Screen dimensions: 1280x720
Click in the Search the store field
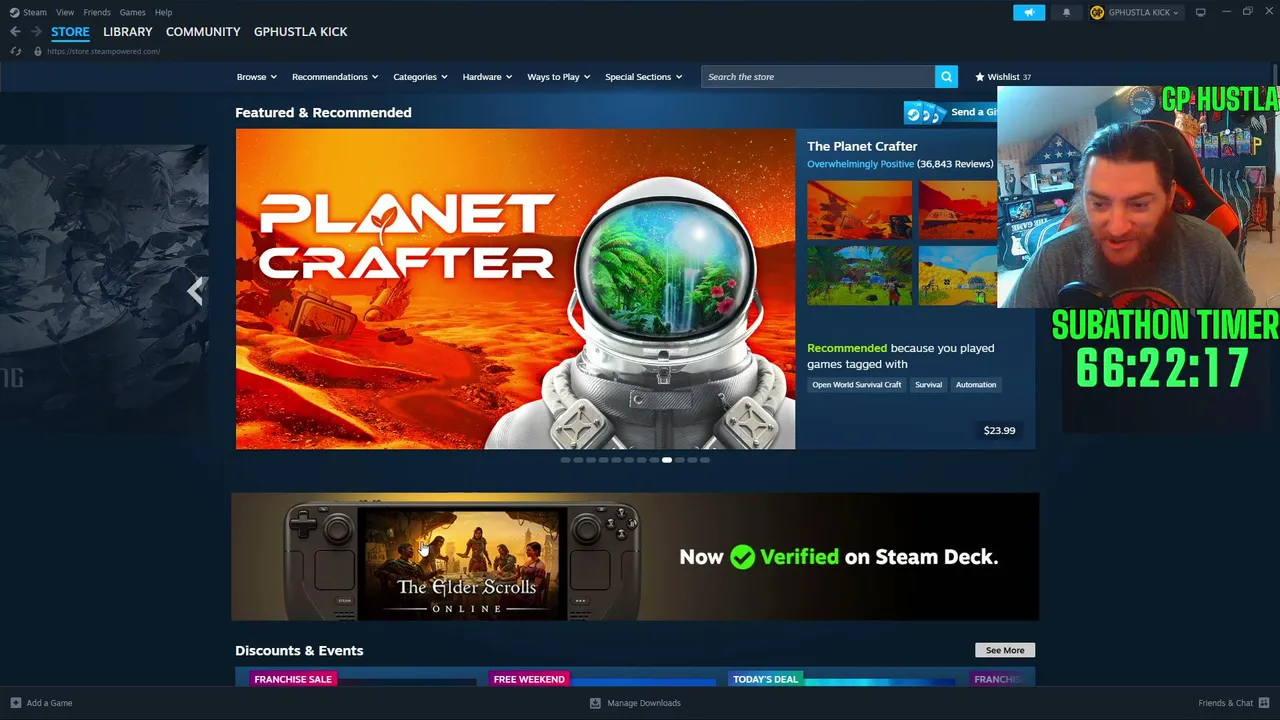point(818,77)
